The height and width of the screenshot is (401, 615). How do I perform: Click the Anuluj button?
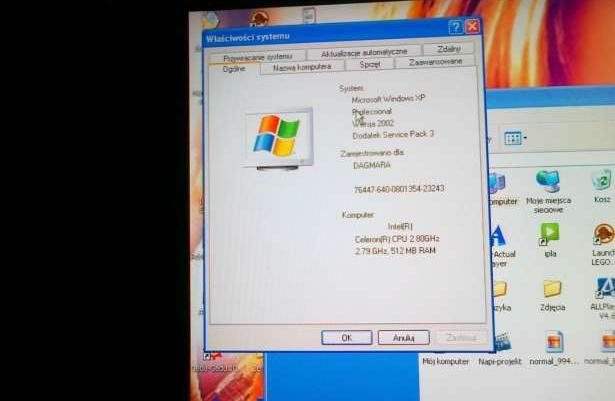coord(404,337)
